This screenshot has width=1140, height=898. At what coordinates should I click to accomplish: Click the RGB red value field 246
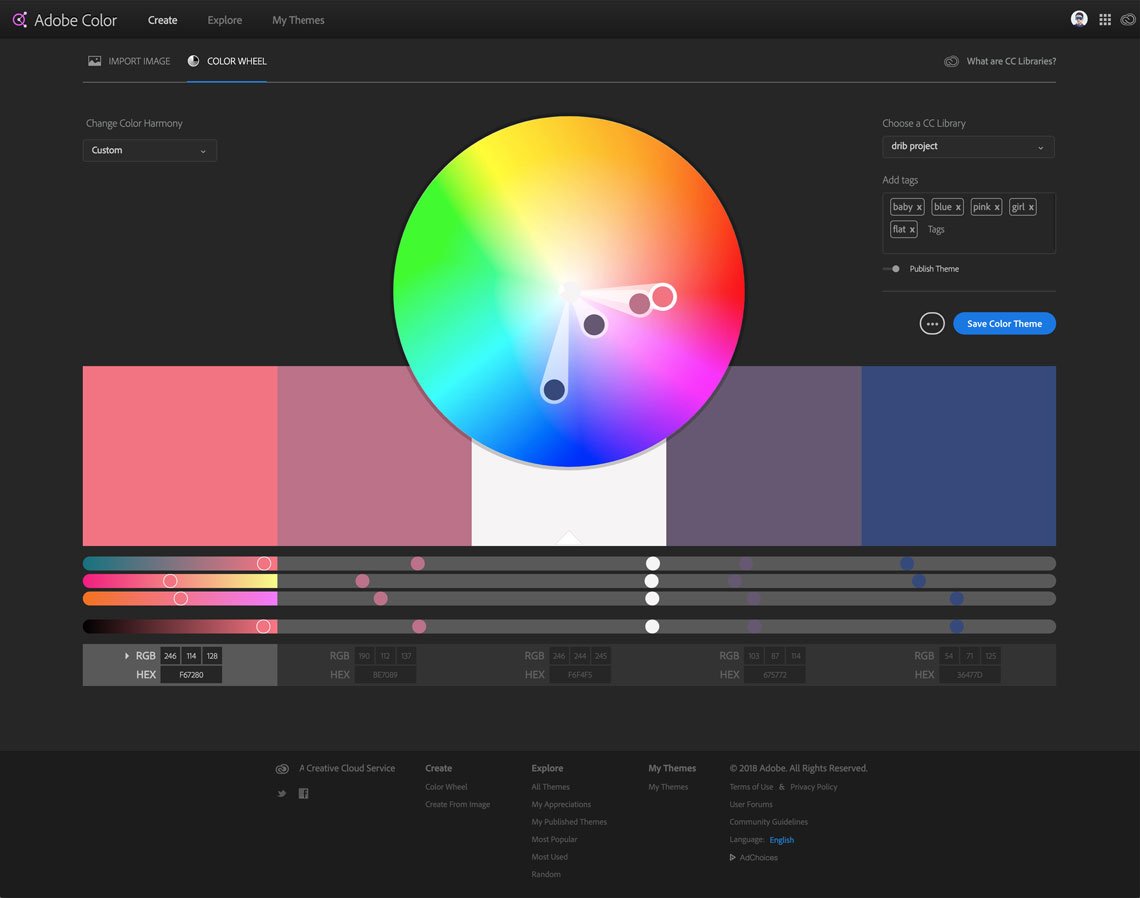click(170, 656)
